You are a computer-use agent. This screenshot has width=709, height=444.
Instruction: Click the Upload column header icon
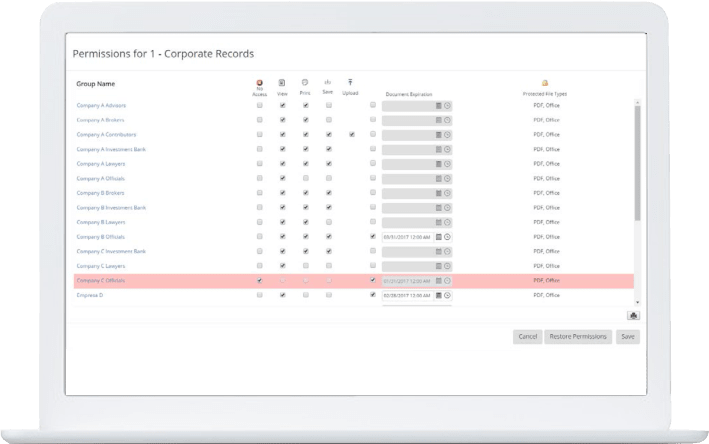350,82
